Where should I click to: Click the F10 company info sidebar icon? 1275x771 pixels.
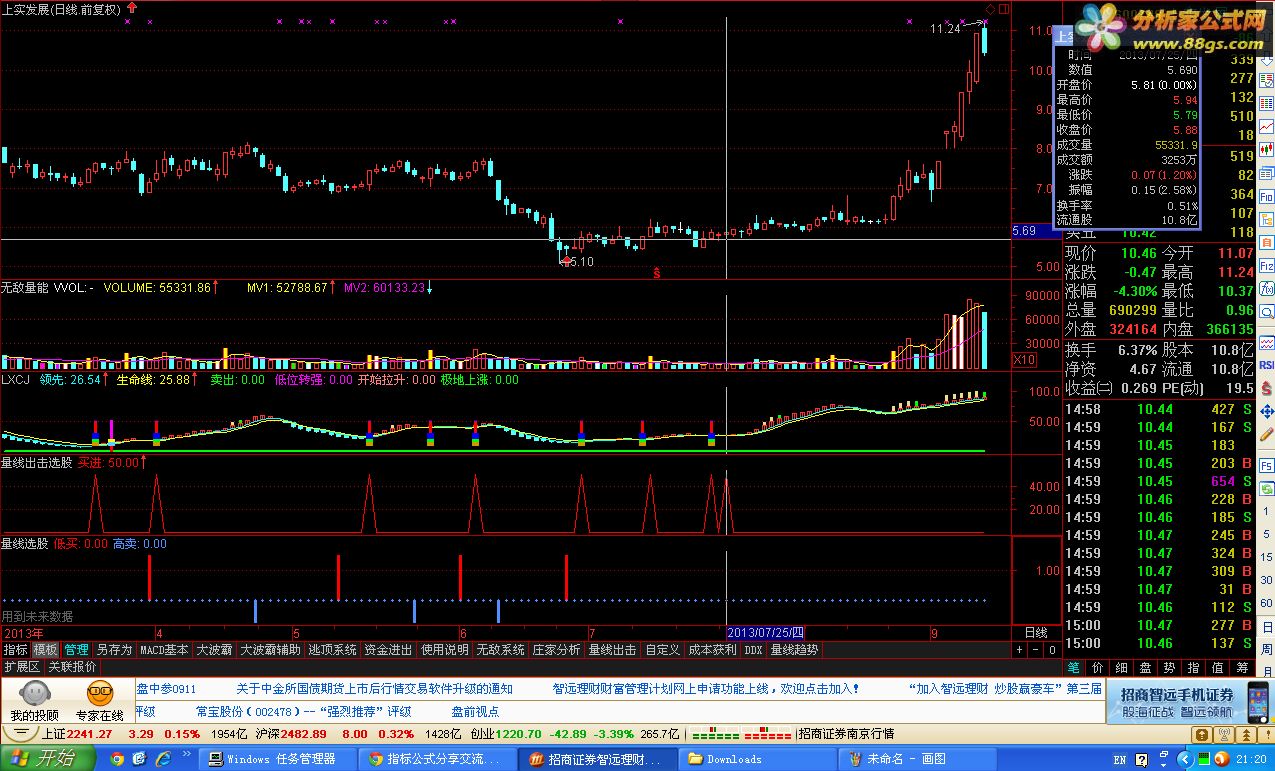1267,197
